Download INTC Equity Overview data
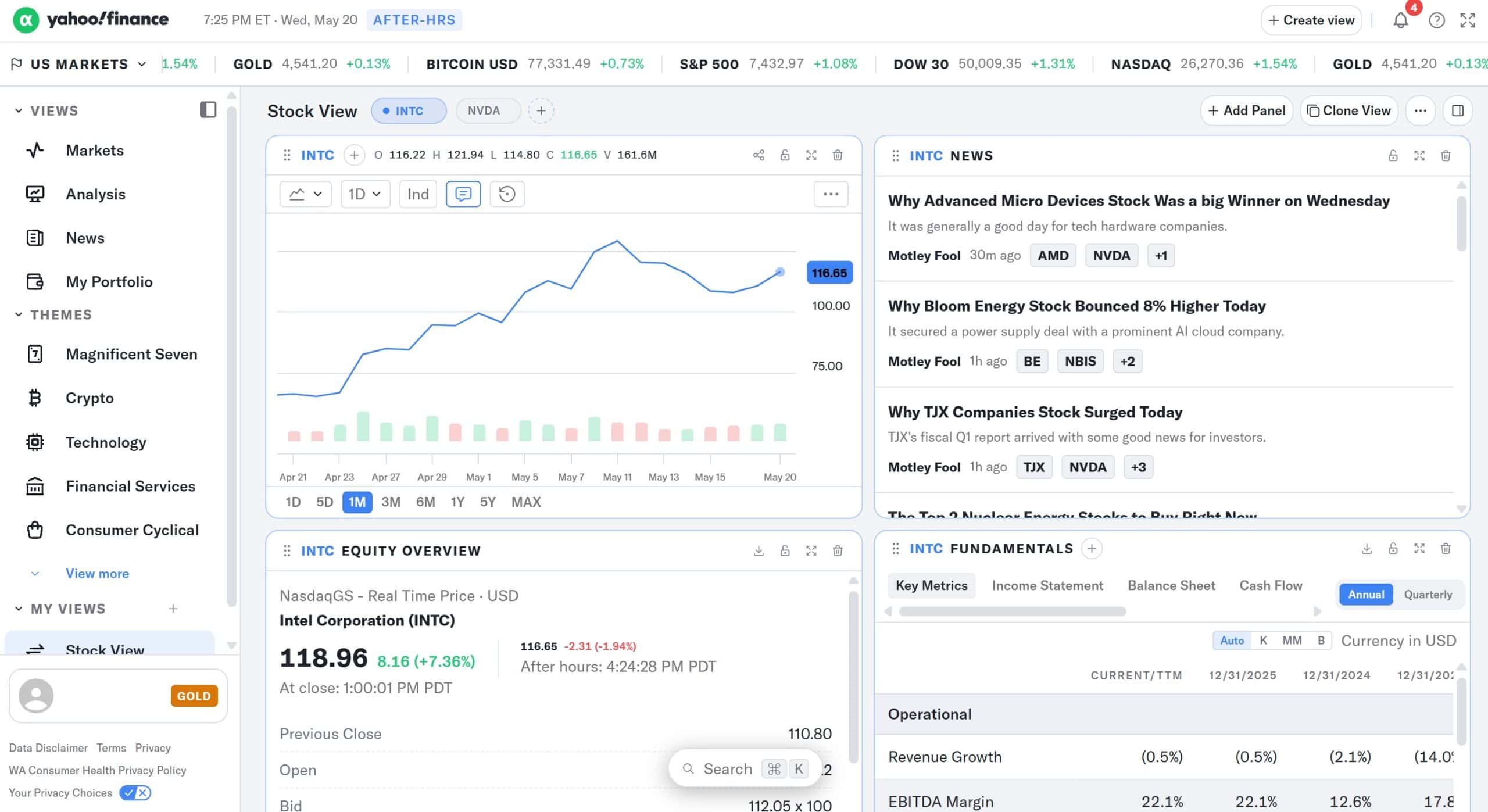Viewport: 1488px width, 812px height. 759,550
